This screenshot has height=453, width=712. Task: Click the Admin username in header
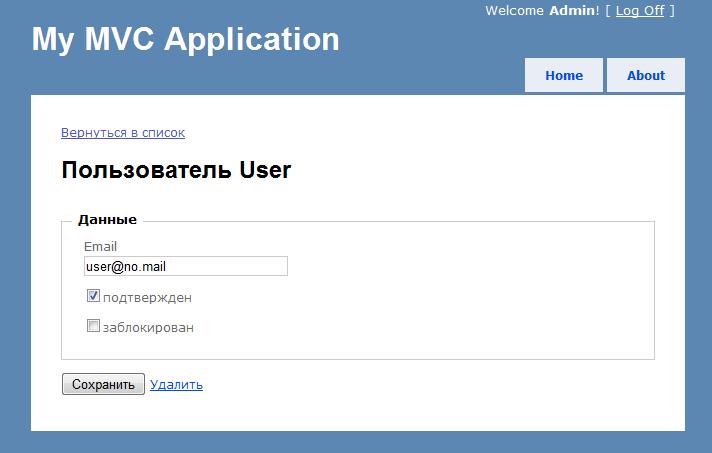click(573, 10)
